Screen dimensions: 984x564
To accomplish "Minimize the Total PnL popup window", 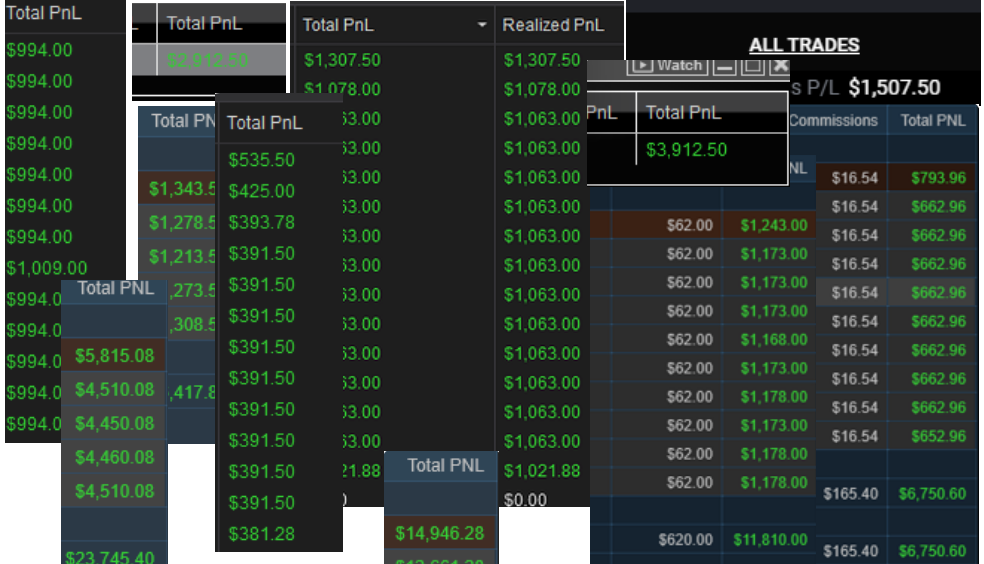I will click(723, 66).
